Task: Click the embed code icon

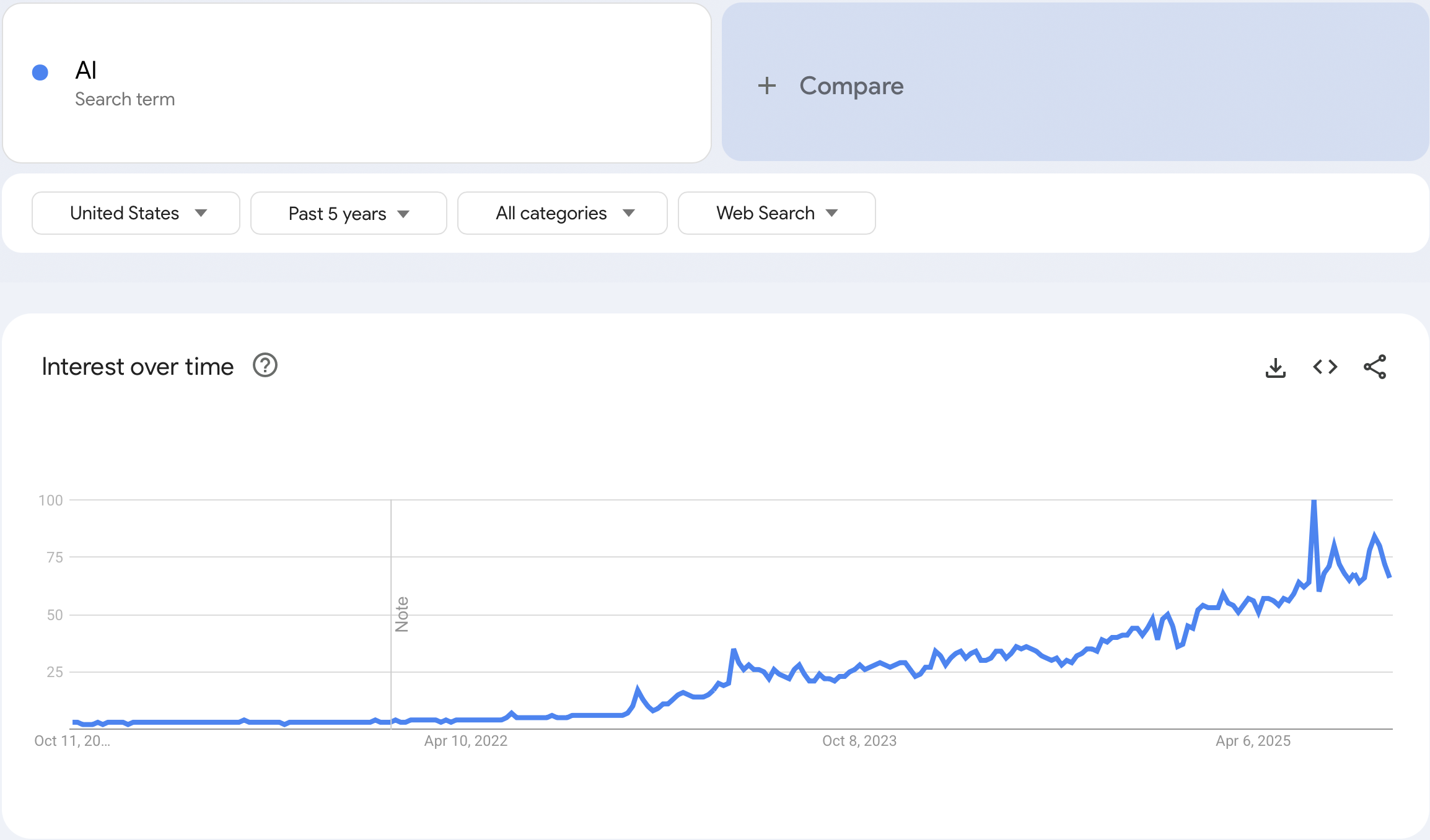Action: 1325,367
